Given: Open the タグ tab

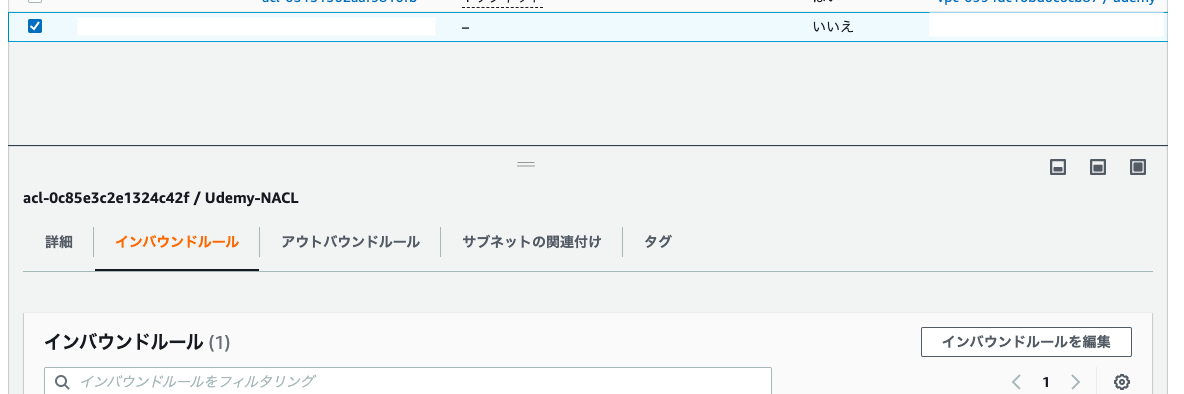Looking at the screenshot, I should (x=658, y=242).
